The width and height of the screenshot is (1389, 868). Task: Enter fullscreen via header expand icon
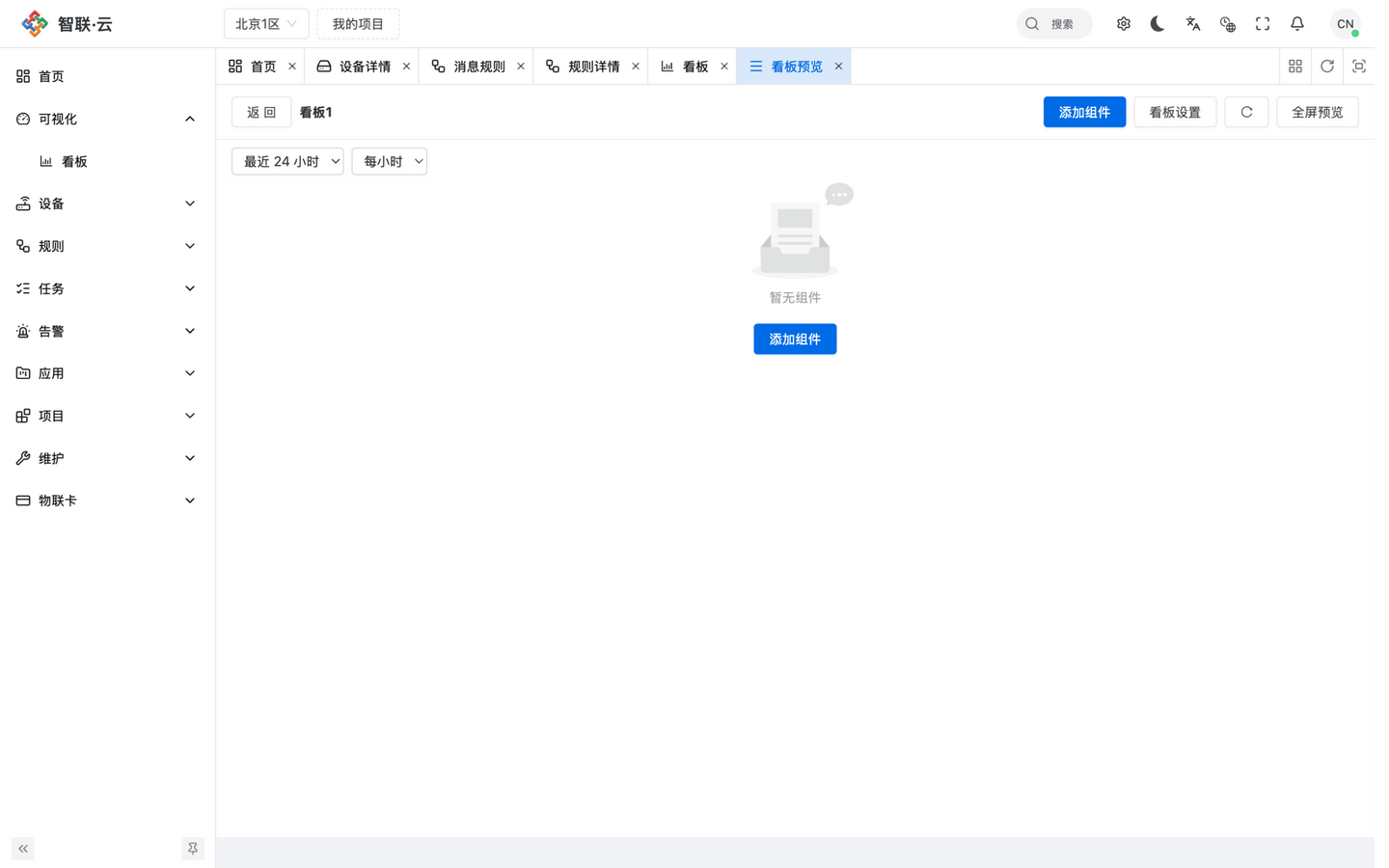(x=1262, y=24)
